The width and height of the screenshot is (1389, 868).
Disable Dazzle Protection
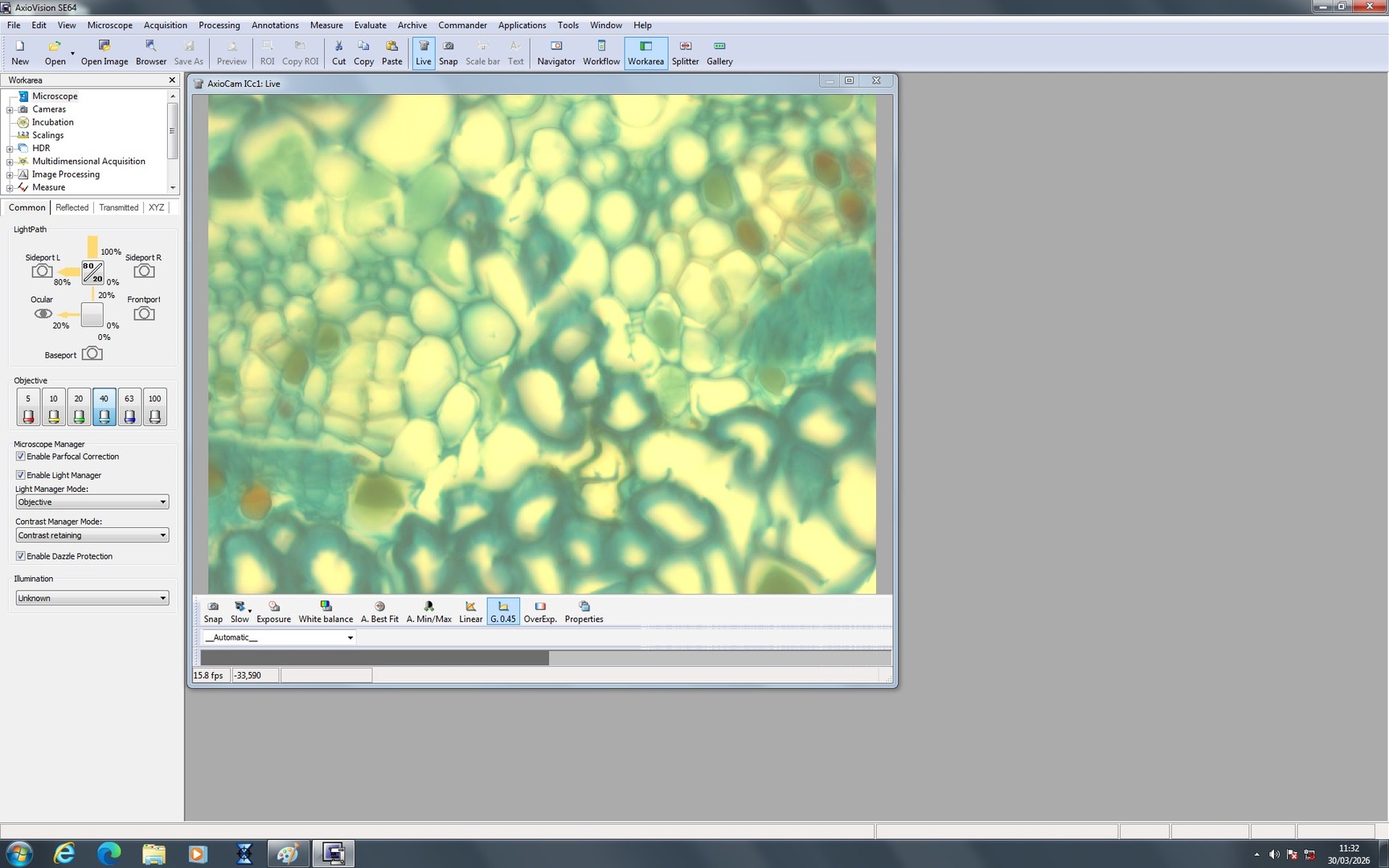point(20,555)
